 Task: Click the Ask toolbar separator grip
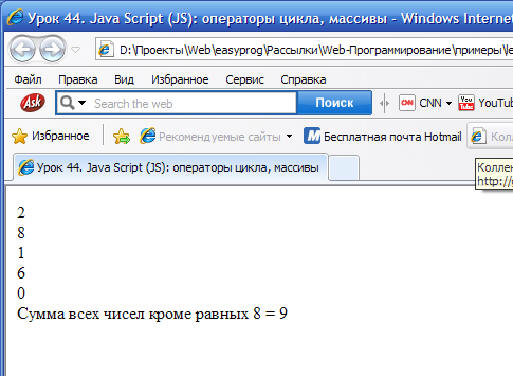click(x=384, y=103)
